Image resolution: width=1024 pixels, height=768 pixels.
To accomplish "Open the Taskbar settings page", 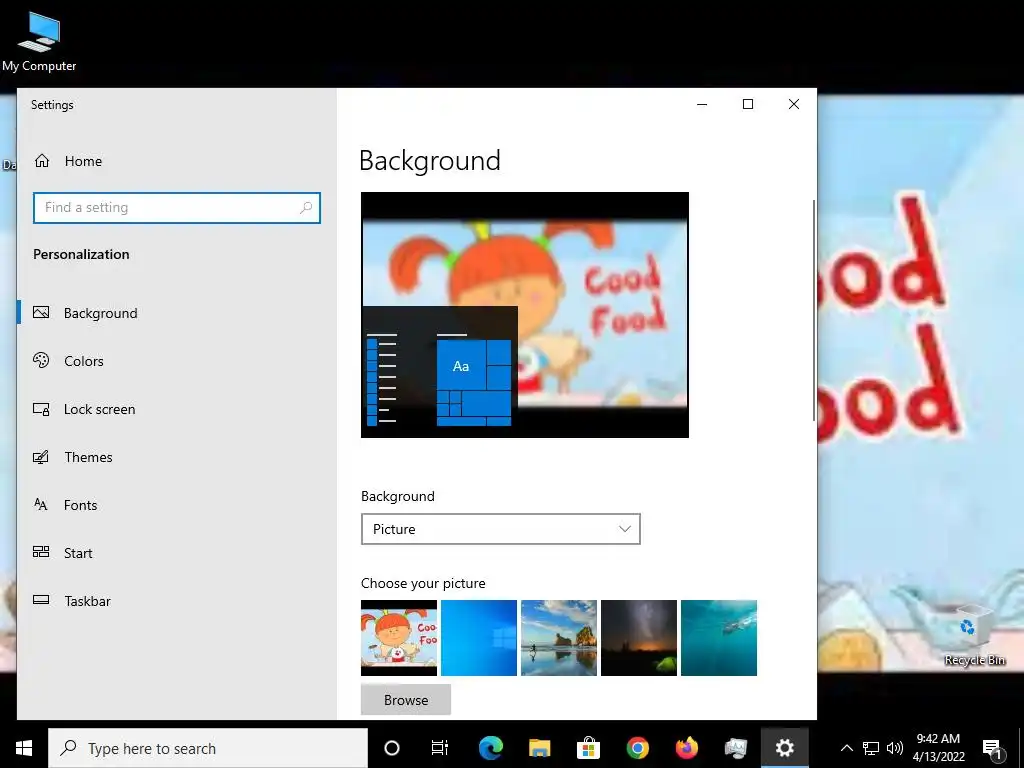I will tap(87, 601).
